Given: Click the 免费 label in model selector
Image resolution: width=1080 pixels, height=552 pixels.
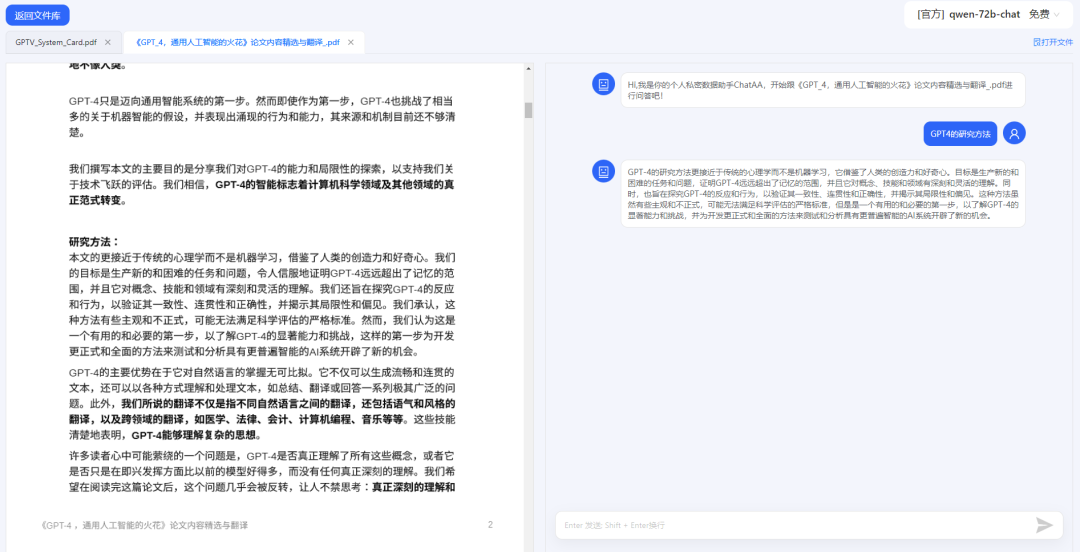Looking at the screenshot, I should [x=1039, y=14].
